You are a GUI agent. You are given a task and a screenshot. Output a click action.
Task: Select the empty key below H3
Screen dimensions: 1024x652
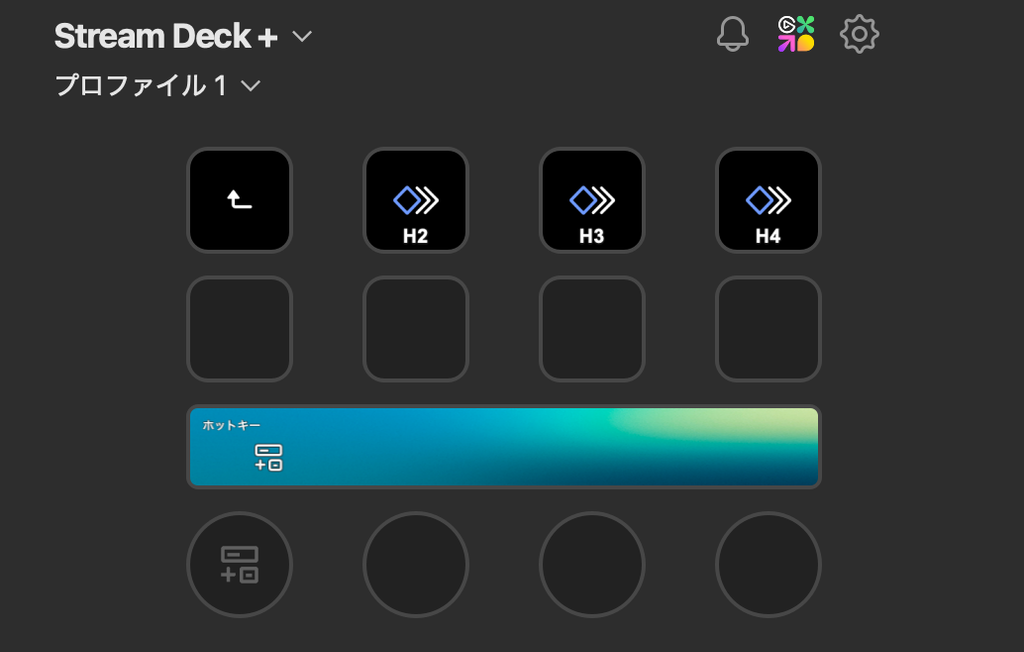592,329
